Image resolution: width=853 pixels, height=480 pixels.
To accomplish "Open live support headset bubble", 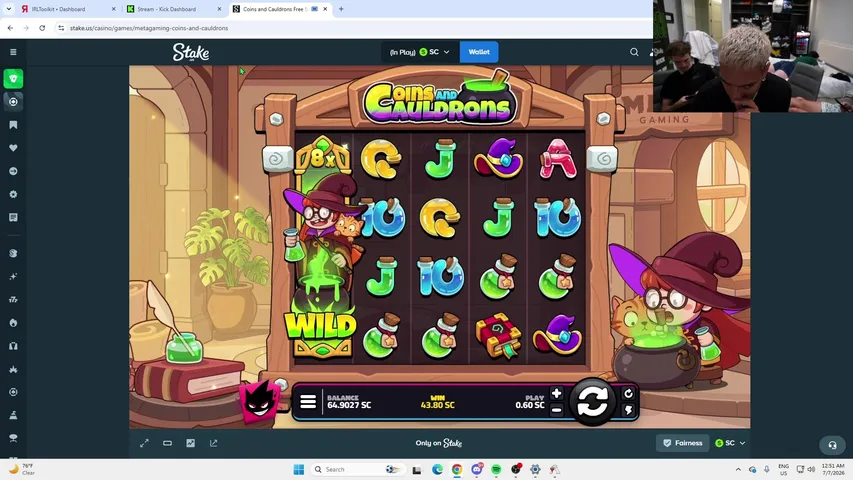I will pyautogui.click(x=832, y=445).
